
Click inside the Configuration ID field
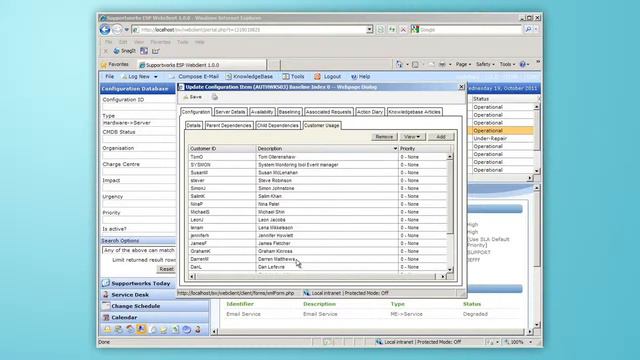(x=138, y=107)
